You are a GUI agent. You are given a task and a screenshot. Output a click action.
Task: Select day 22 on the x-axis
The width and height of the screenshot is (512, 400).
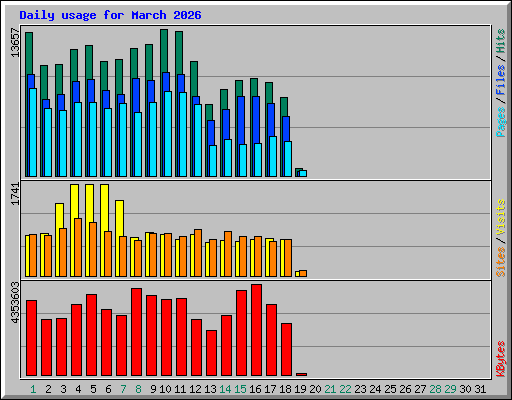tap(345, 389)
